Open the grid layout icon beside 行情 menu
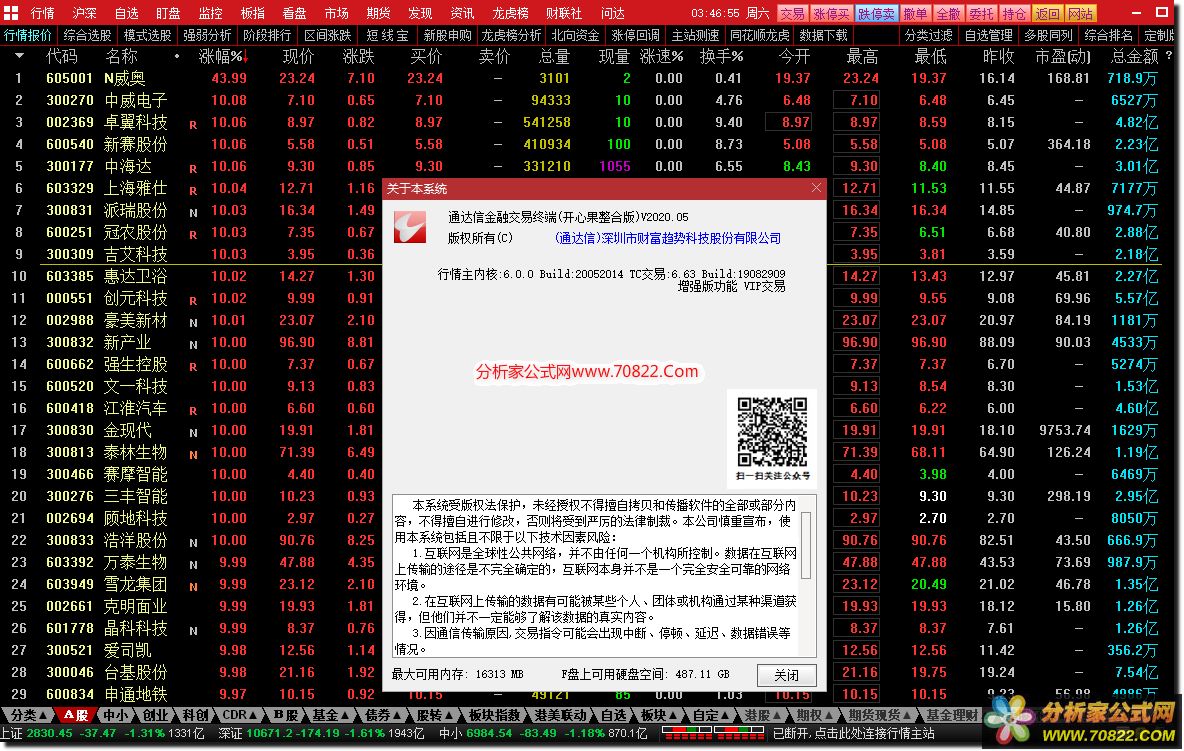 point(11,13)
